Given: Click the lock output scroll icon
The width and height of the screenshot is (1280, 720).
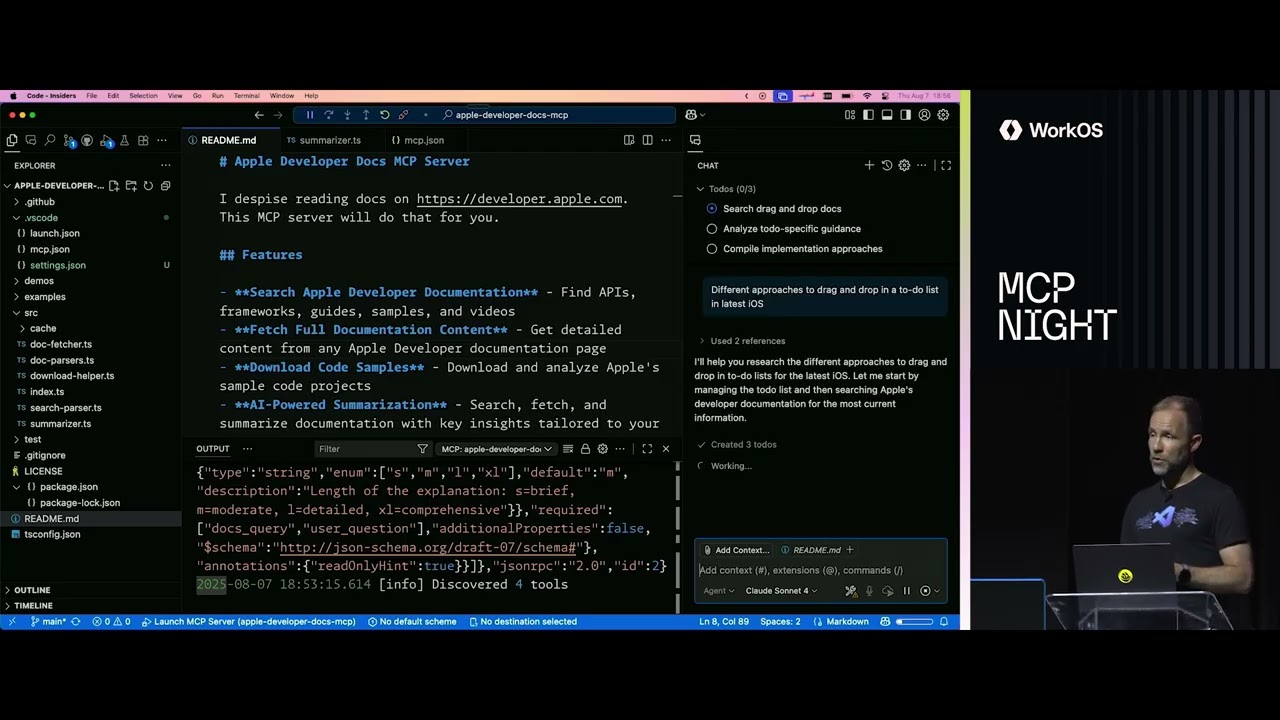Looking at the screenshot, I should click(x=585, y=449).
